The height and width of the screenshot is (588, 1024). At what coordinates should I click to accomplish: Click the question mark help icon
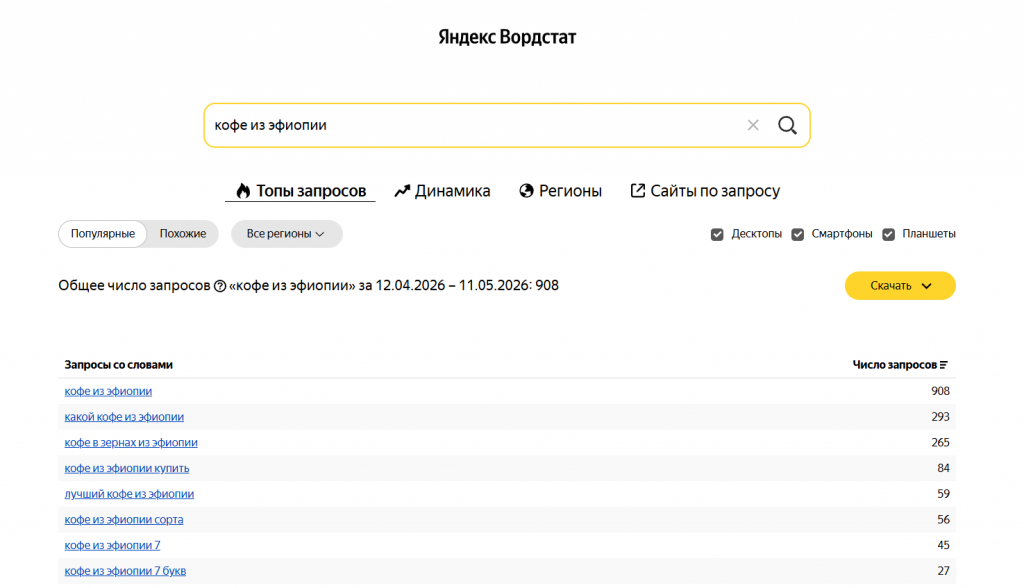point(220,286)
